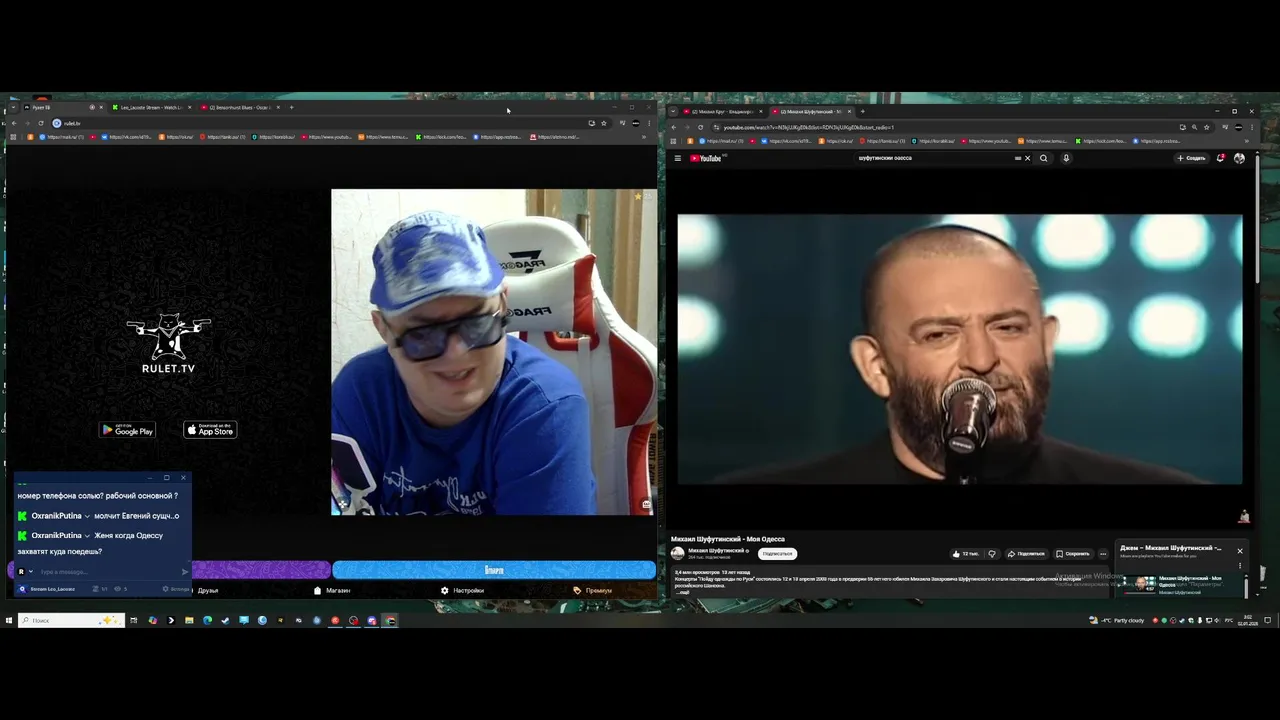Open Настройки settings on rulet.tv
The height and width of the screenshot is (720, 1280).
[462, 590]
